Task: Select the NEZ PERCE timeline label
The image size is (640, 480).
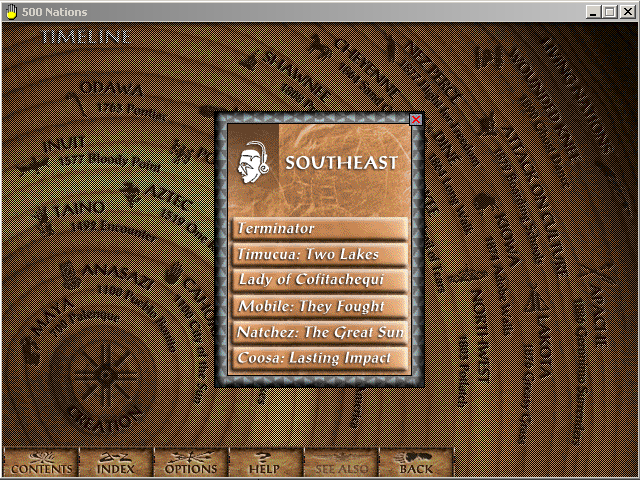Action: point(433,72)
